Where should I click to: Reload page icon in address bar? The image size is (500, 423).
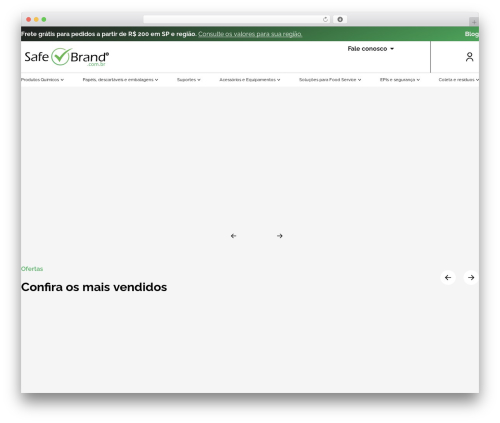click(325, 19)
